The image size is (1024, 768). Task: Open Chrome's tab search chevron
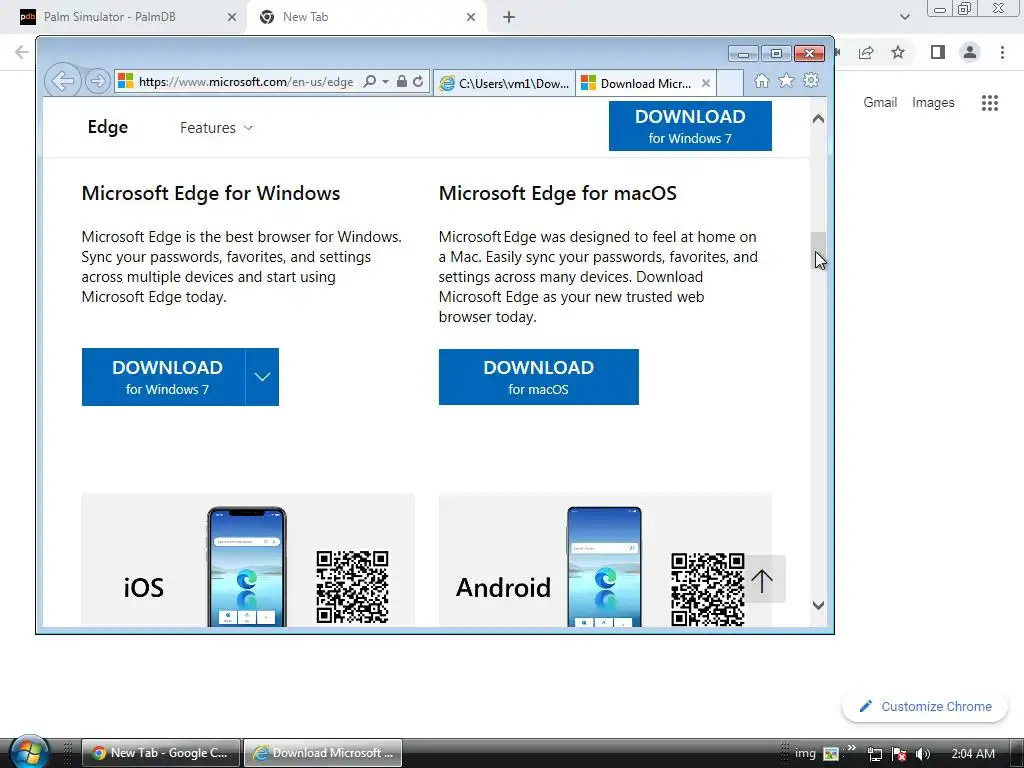(904, 17)
